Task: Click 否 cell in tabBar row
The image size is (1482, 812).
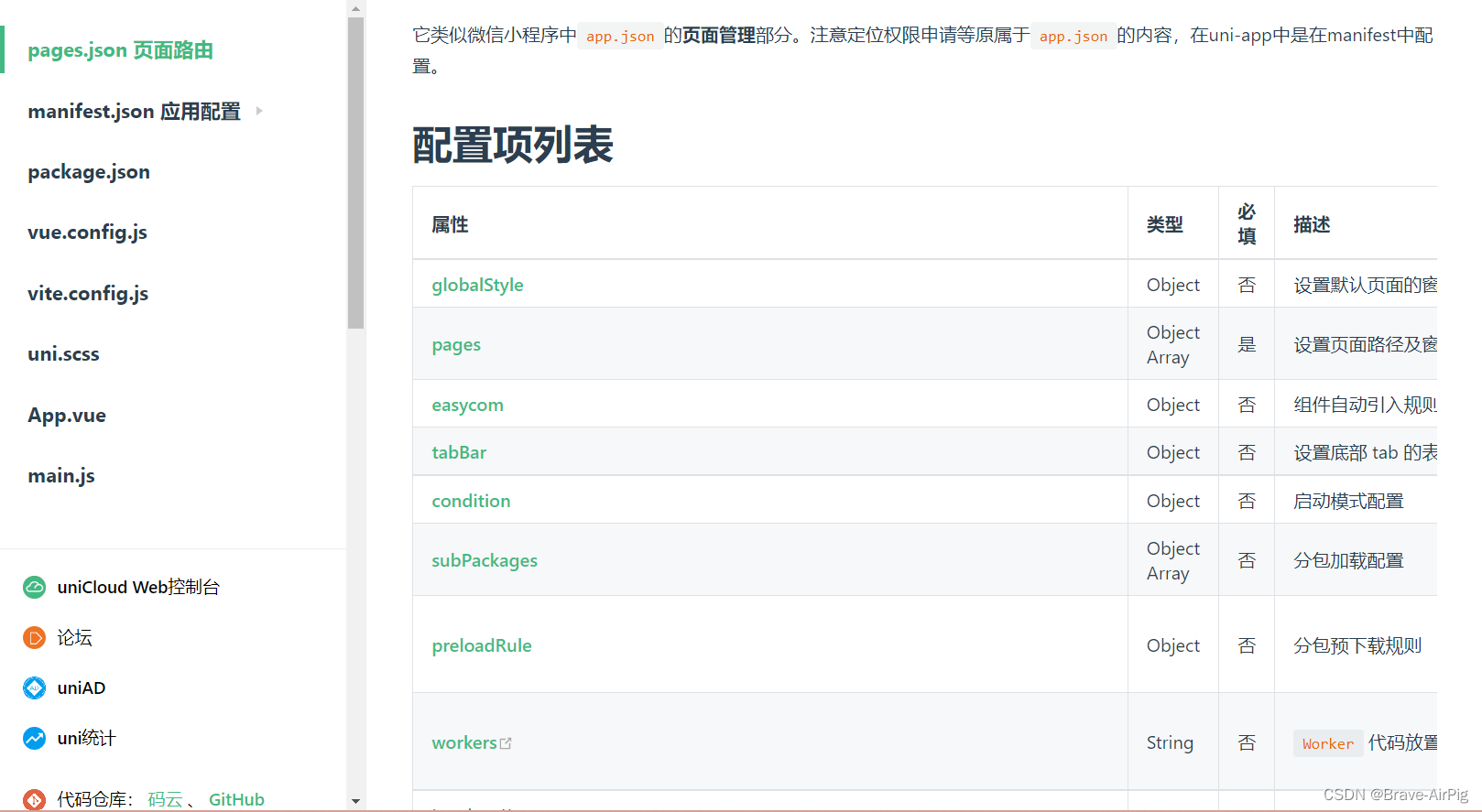Action: 1247,452
